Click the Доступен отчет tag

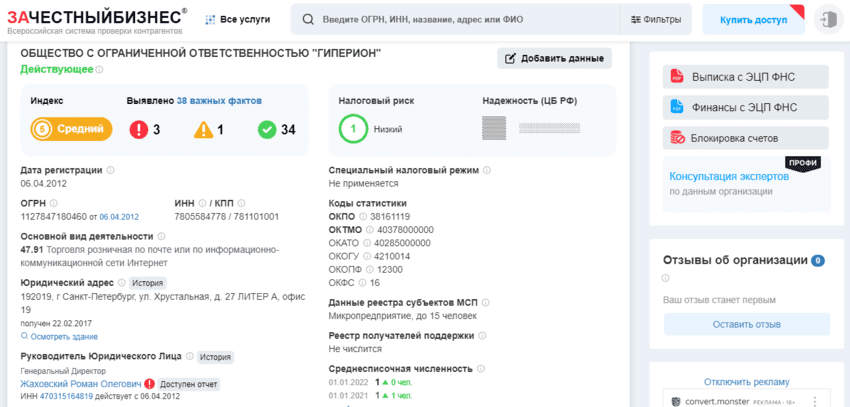pyautogui.click(x=189, y=384)
